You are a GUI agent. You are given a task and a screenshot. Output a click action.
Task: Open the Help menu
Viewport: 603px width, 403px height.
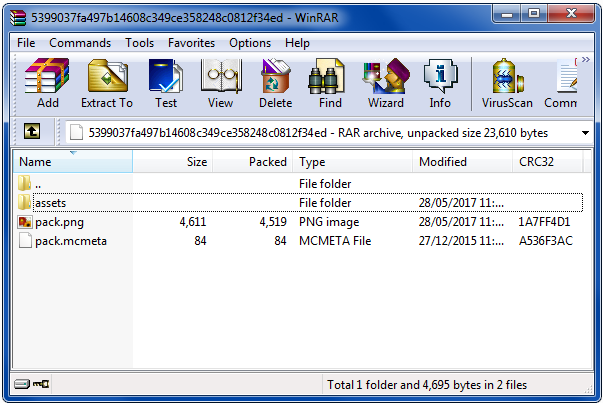tap(297, 43)
